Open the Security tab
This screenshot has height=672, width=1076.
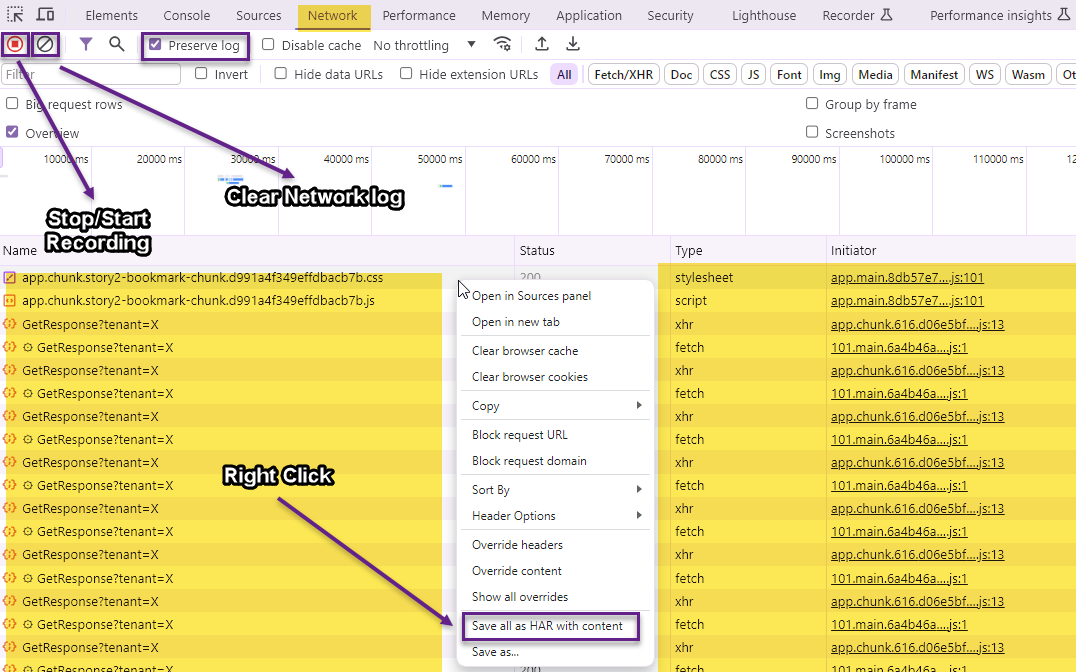click(670, 15)
